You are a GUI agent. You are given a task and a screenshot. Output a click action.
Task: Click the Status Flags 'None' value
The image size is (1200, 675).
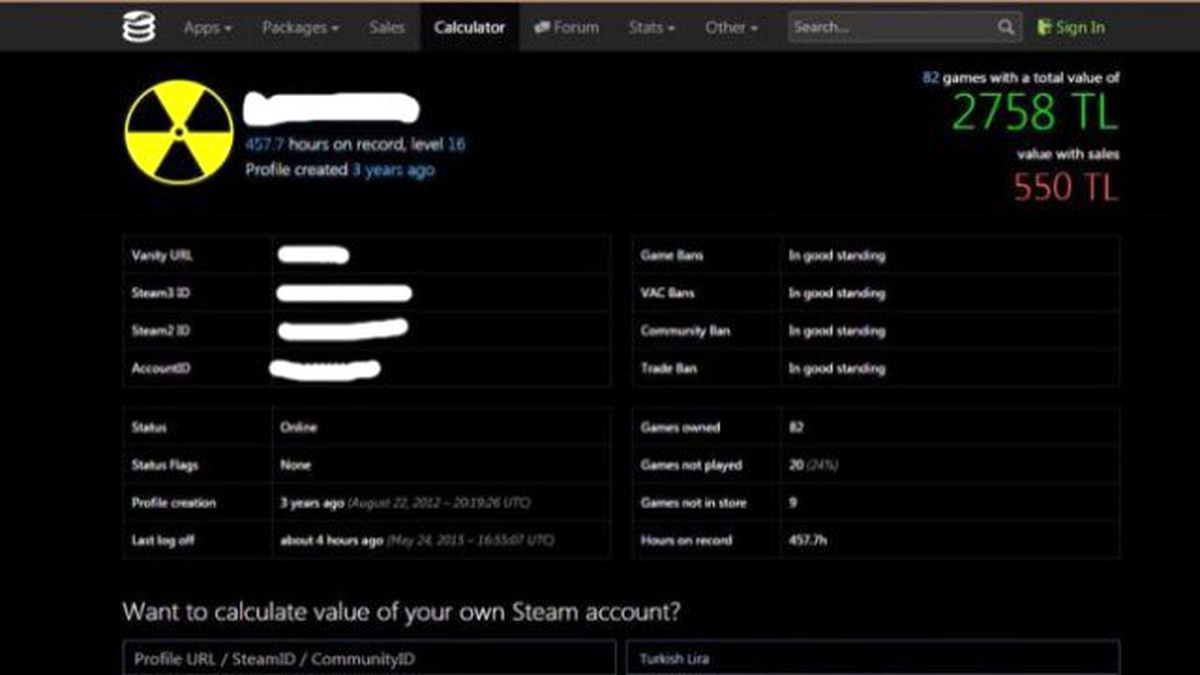pyautogui.click(x=295, y=465)
